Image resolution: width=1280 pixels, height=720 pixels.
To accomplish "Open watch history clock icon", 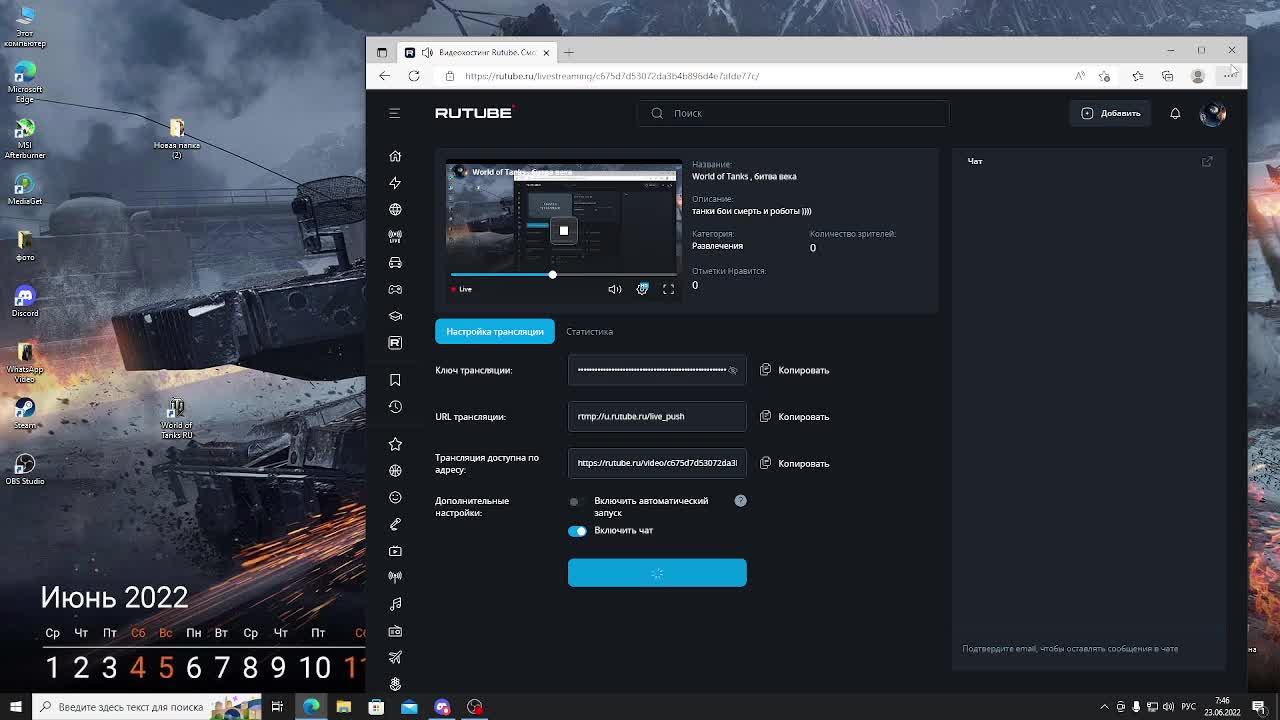I will 395,407.
